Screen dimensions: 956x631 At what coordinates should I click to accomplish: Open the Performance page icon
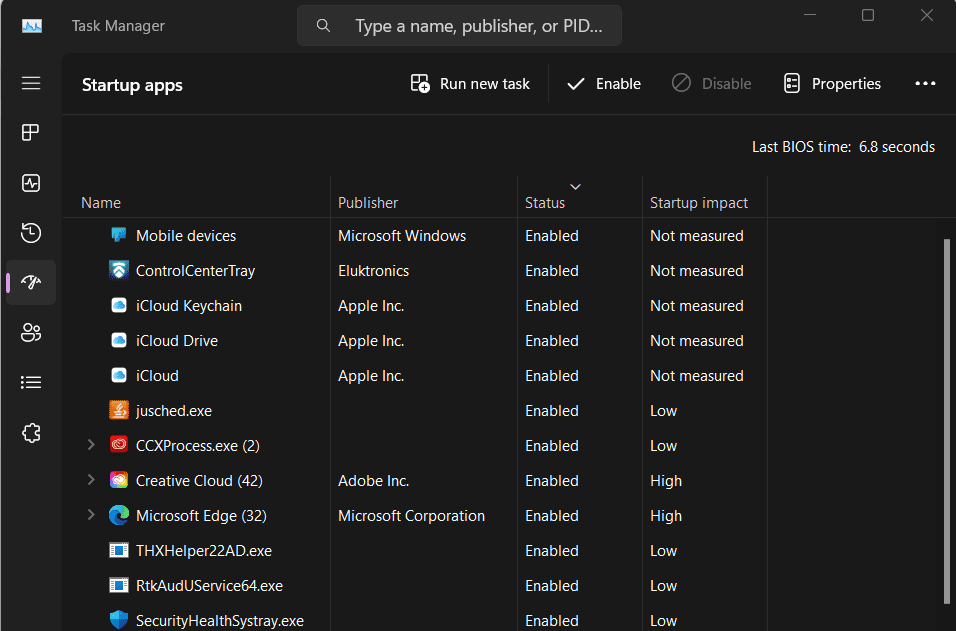pyautogui.click(x=30, y=183)
